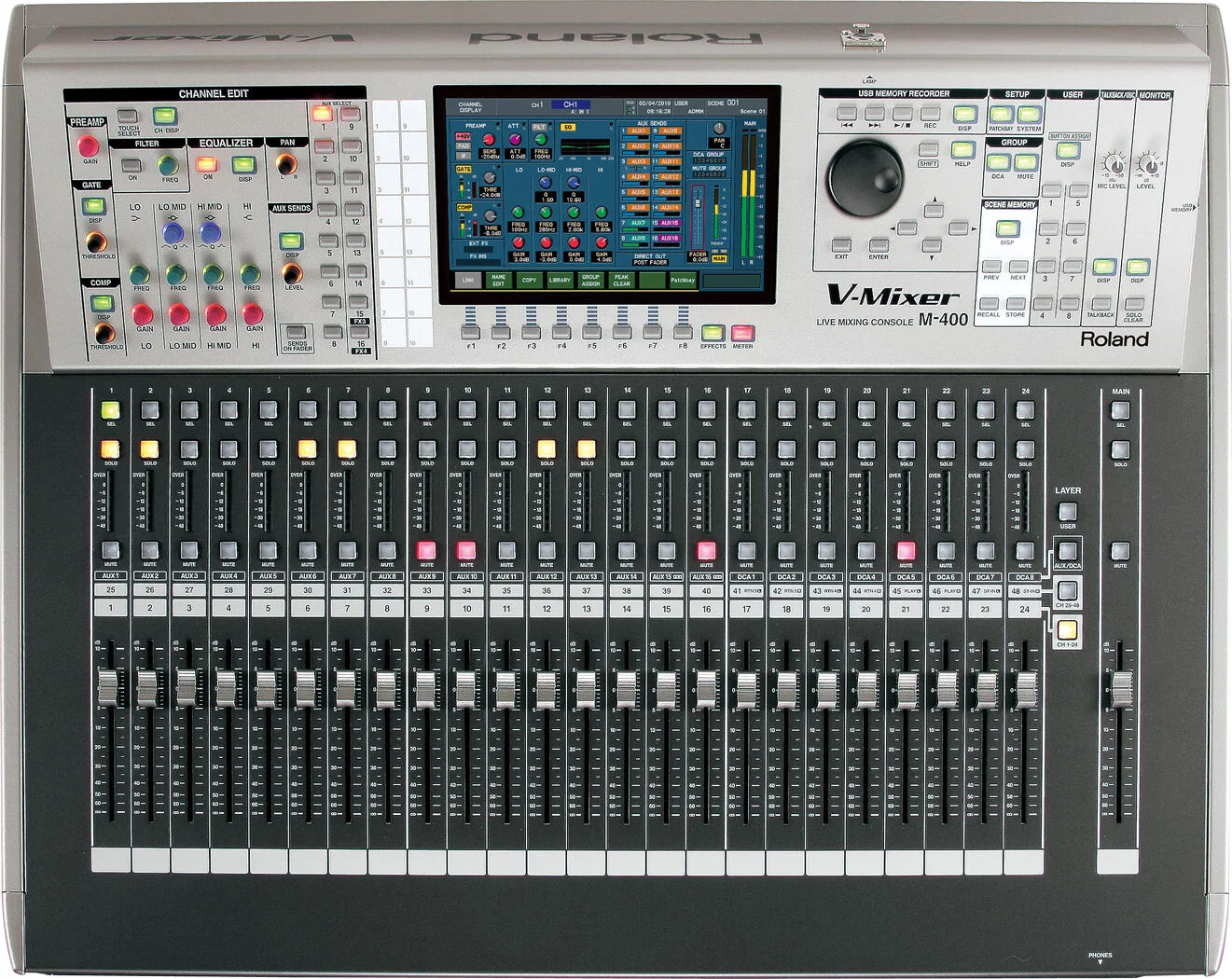Image resolution: width=1232 pixels, height=979 pixels.
Task: Click the SOLO CLEAR button
Action: [x=1134, y=304]
